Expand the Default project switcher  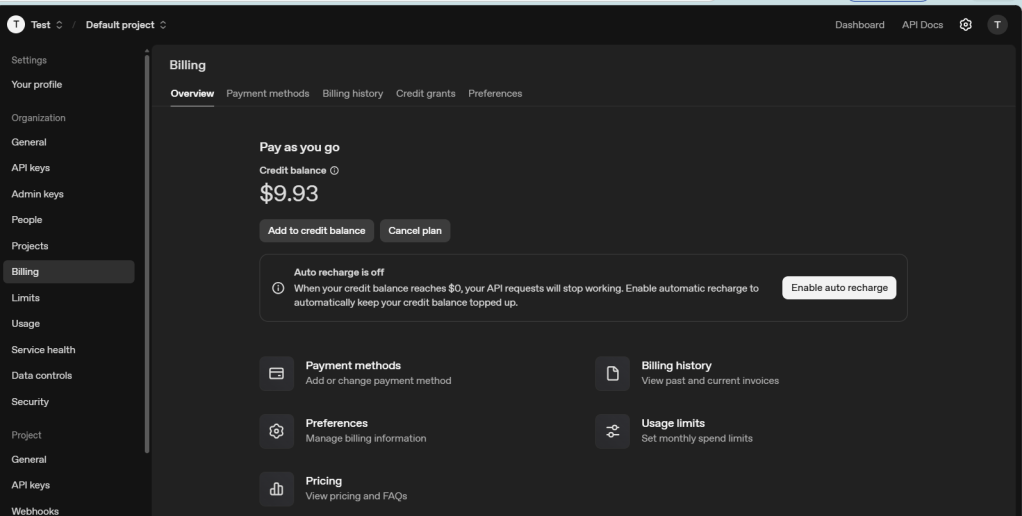[126, 25]
